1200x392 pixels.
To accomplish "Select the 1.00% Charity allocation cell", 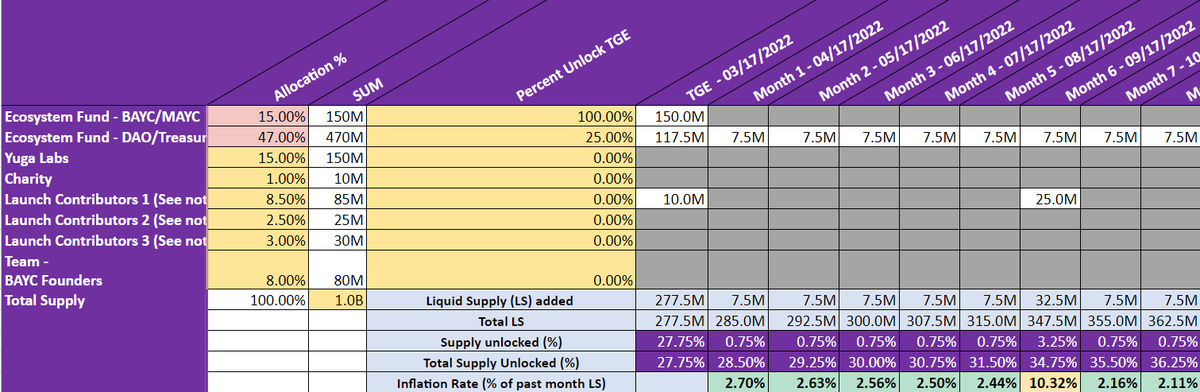I will tap(257, 178).
